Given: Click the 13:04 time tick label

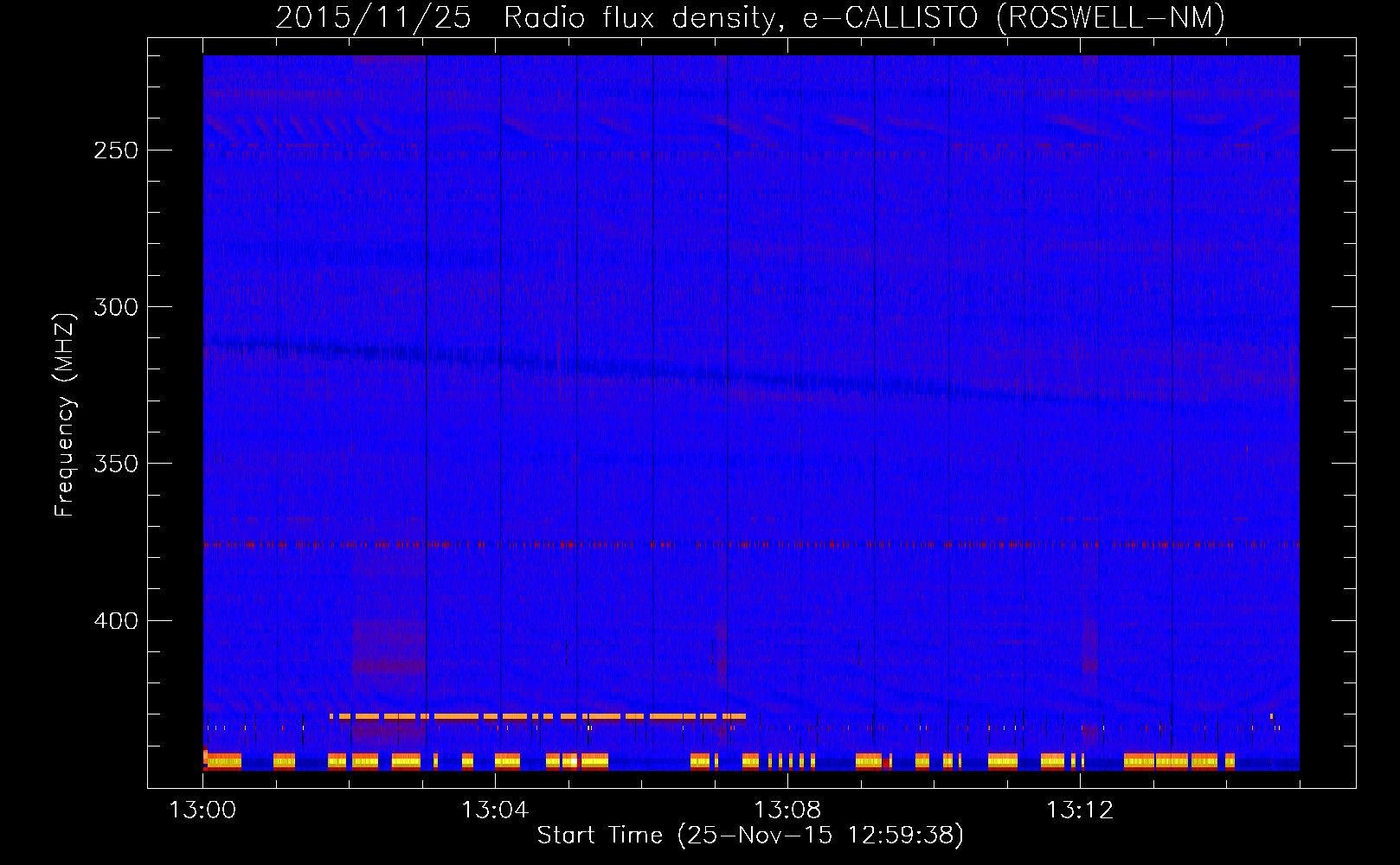Looking at the screenshot, I should point(495,811).
